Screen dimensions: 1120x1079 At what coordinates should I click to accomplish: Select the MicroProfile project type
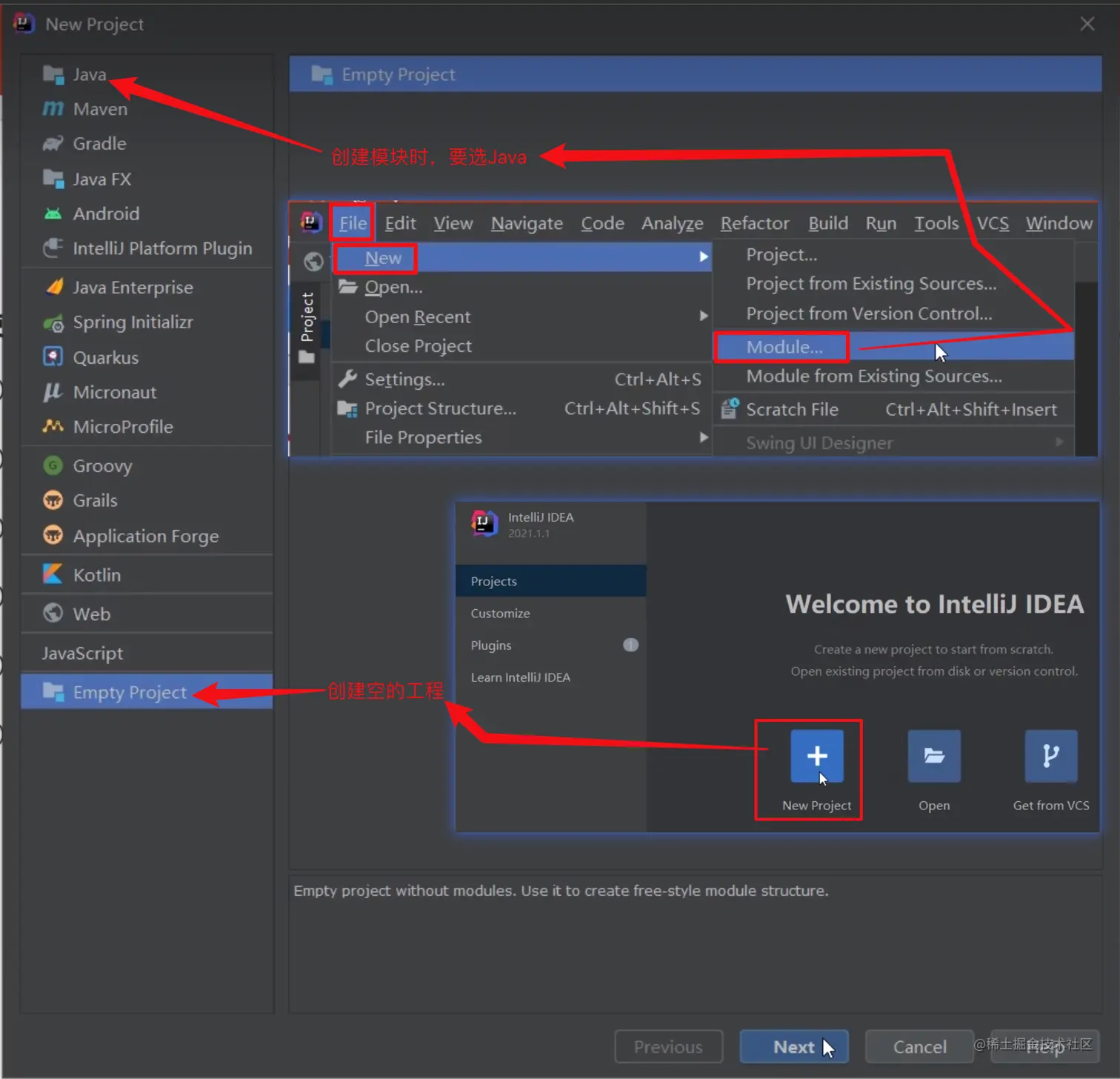147,427
